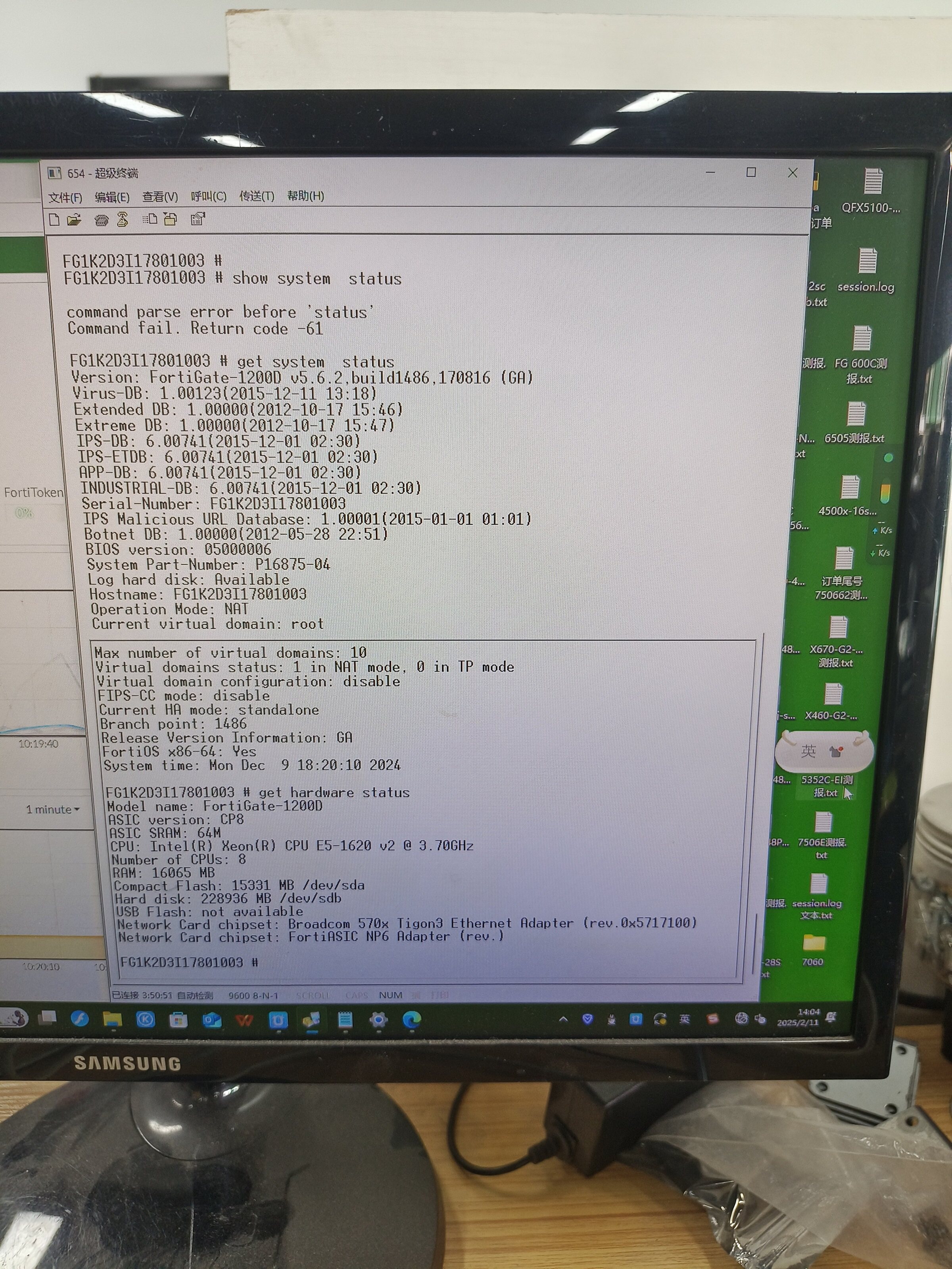This screenshot has width=952, height=1269.
Task: Open WPS Office from the taskbar
Action: 245,1020
